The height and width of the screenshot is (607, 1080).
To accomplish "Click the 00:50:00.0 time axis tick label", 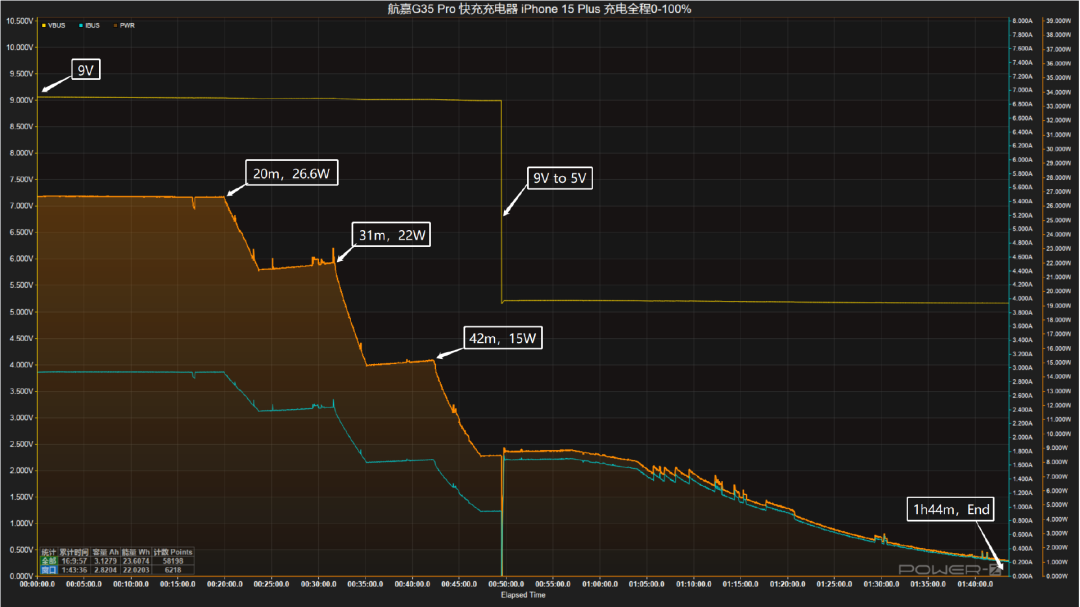I will pyautogui.click(x=506, y=584).
